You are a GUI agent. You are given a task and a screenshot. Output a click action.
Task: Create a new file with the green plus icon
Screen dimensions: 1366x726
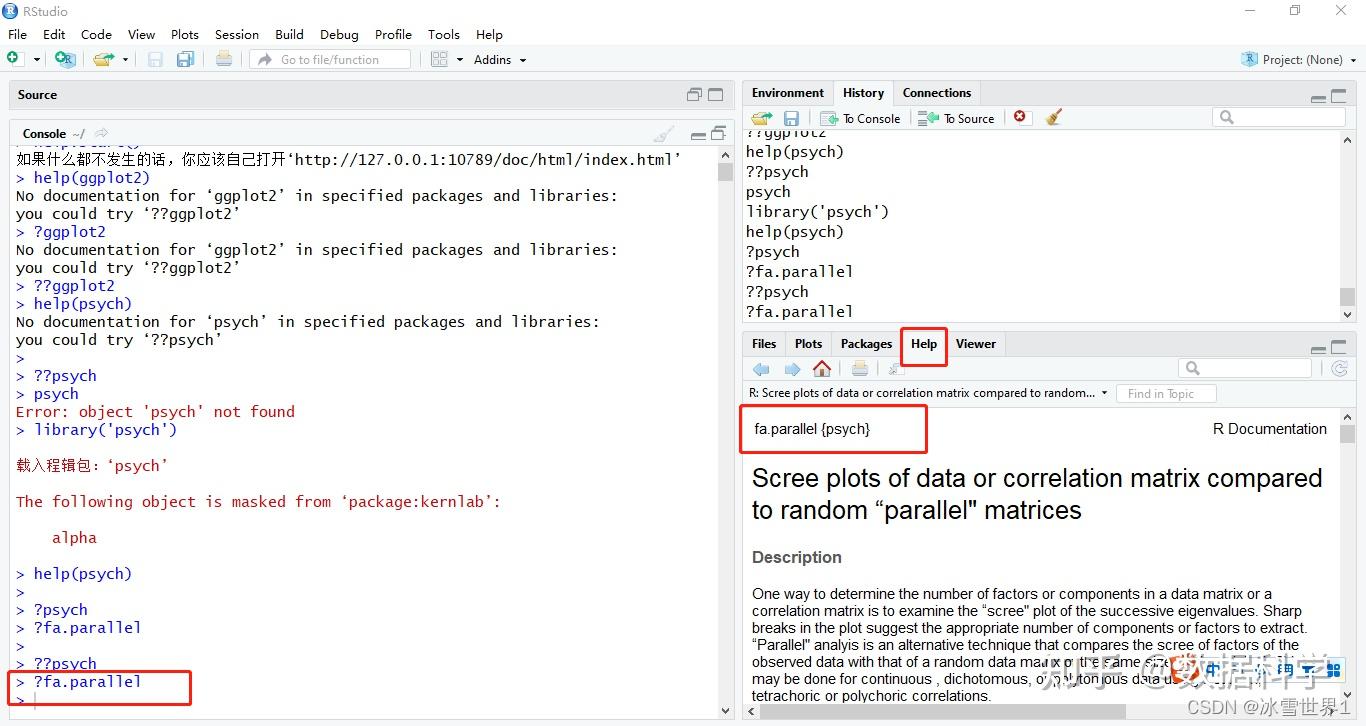click(x=15, y=60)
